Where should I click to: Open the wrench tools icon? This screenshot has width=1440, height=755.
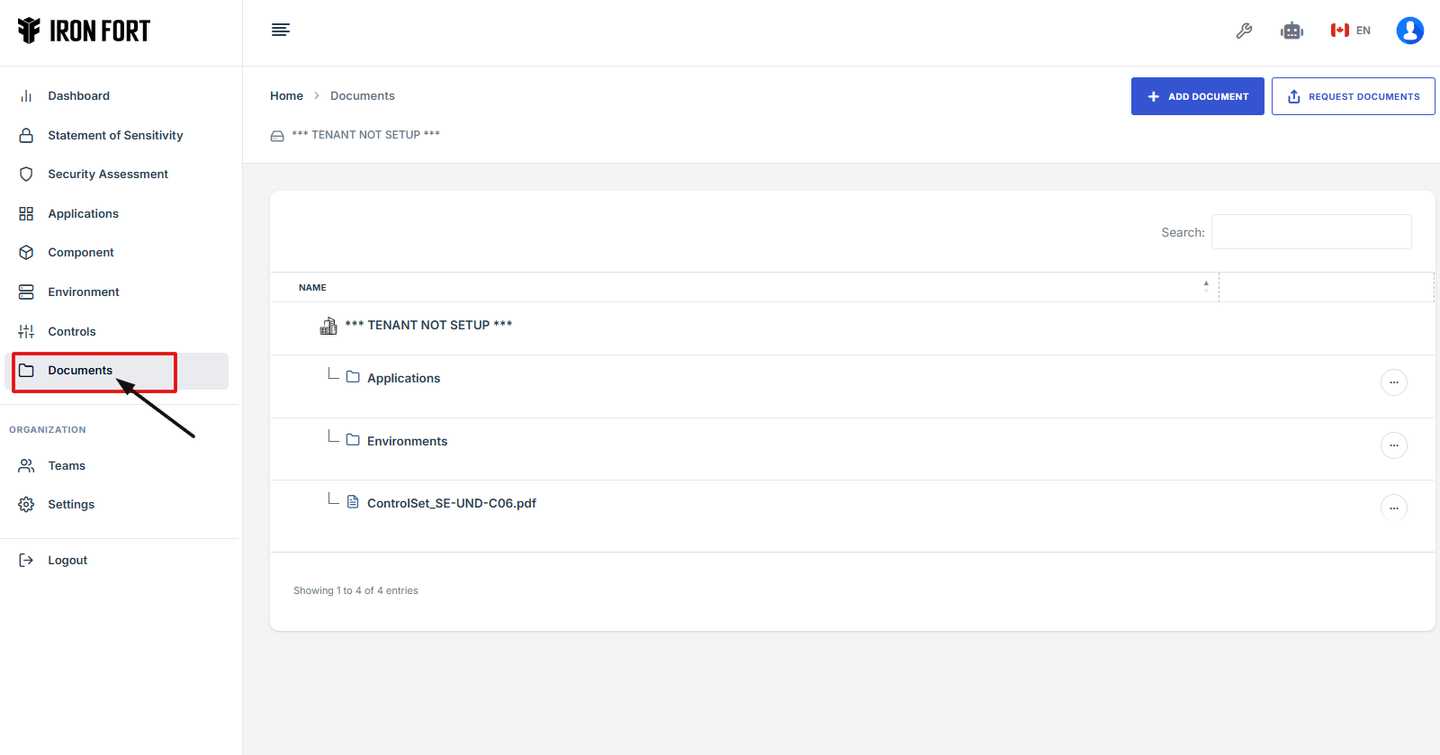click(x=1244, y=31)
